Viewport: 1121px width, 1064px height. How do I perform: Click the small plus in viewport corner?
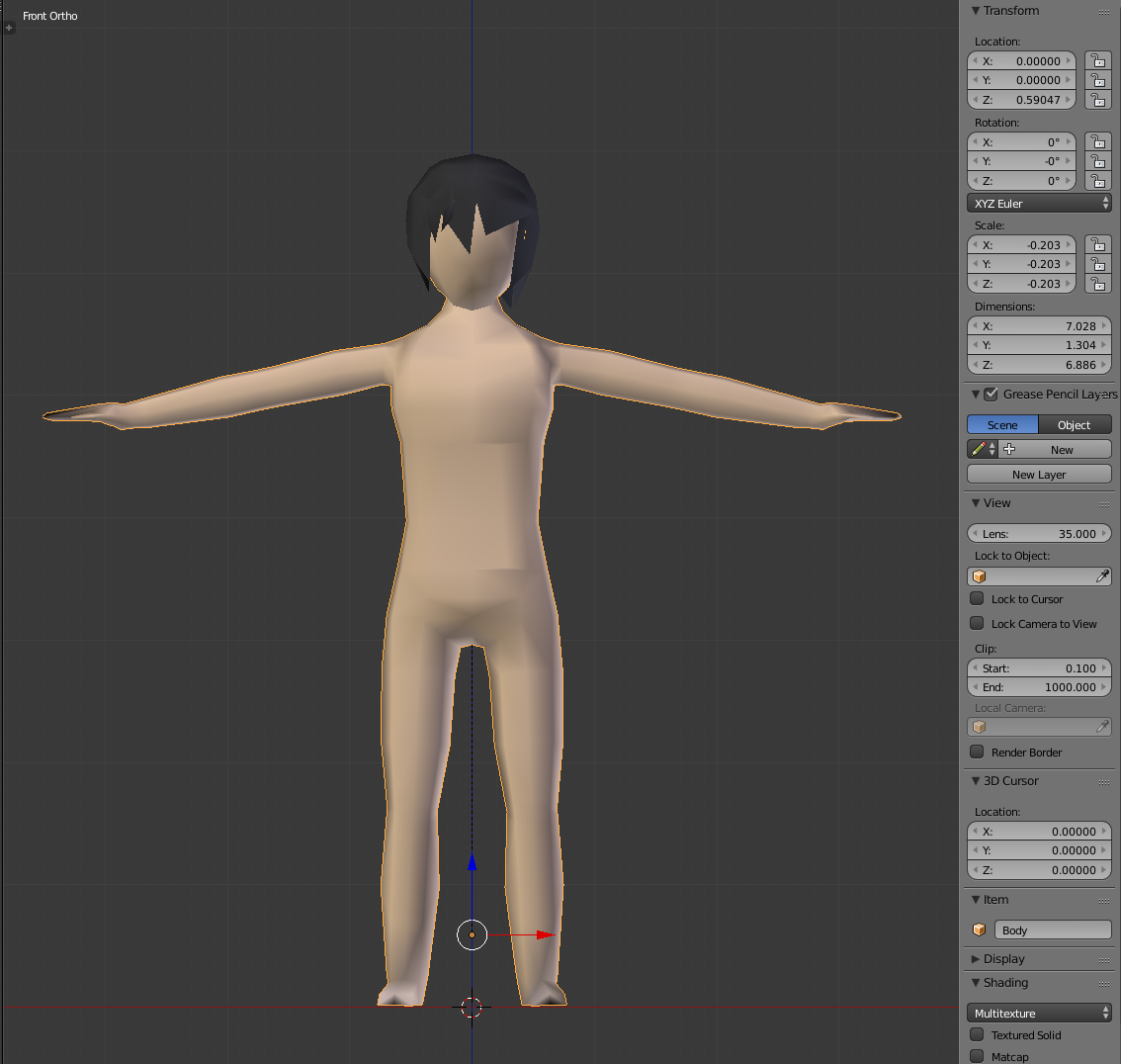coord(9,28)
